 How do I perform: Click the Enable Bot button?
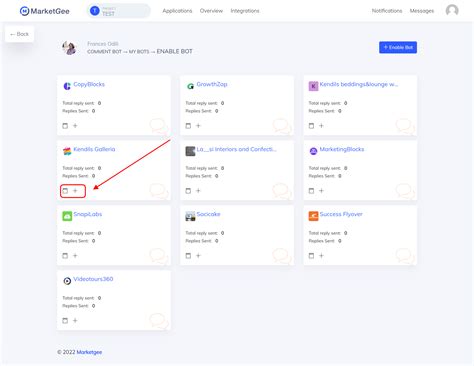pyautogui.click(x=398, y=47)
